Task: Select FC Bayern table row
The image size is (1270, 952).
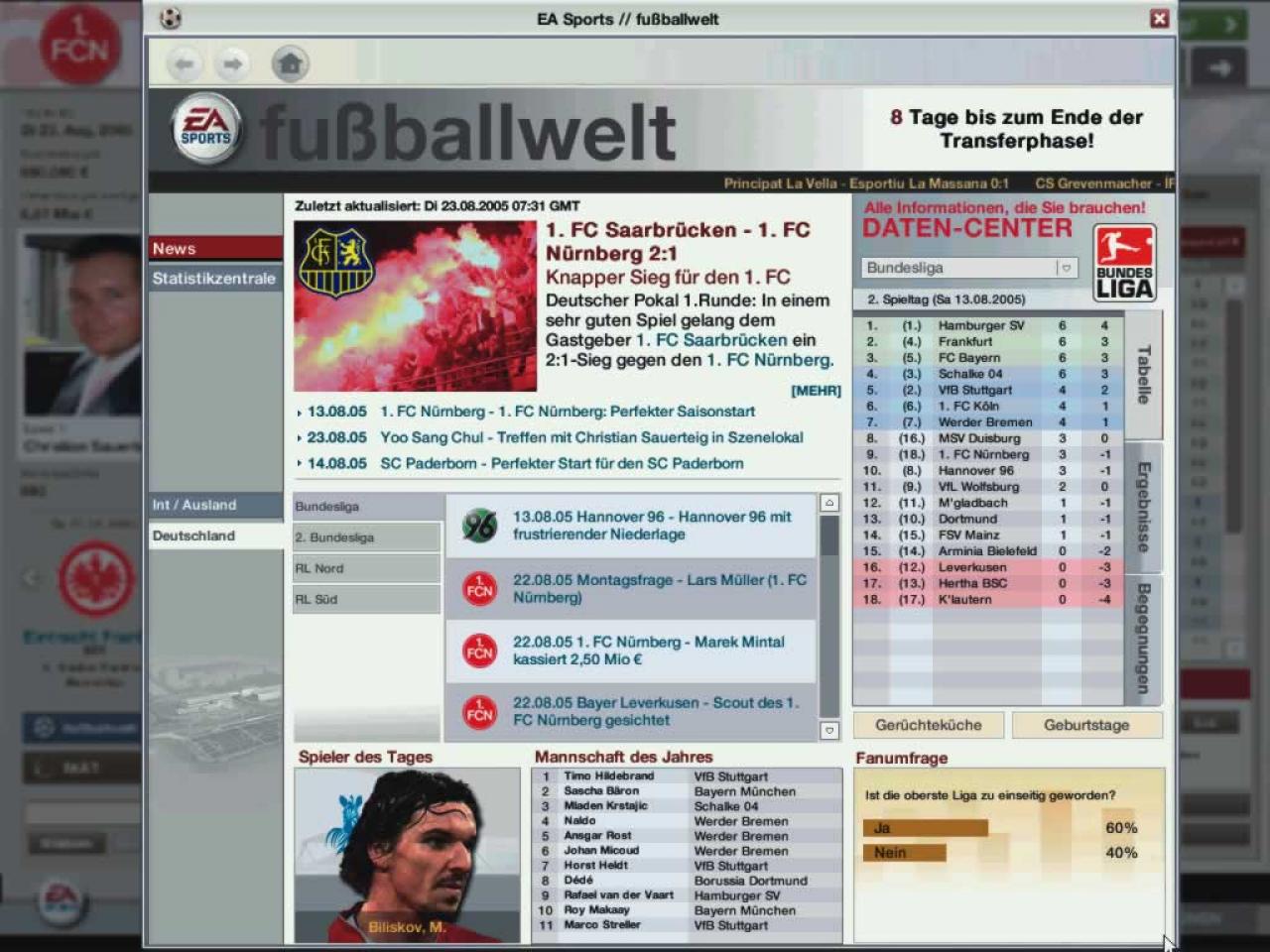Action: (x=988, y=358)
